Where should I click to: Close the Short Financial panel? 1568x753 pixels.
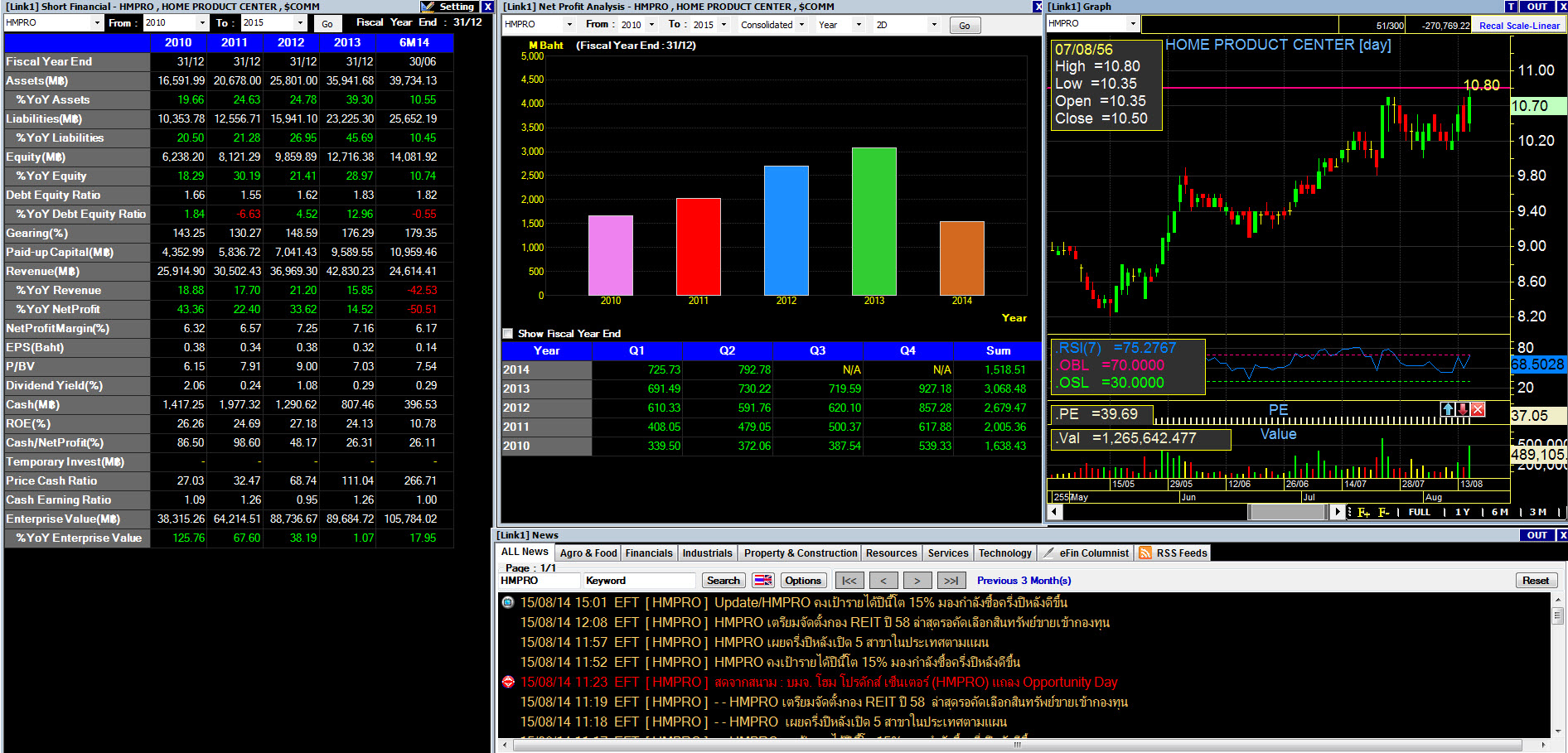coord(487,7)
